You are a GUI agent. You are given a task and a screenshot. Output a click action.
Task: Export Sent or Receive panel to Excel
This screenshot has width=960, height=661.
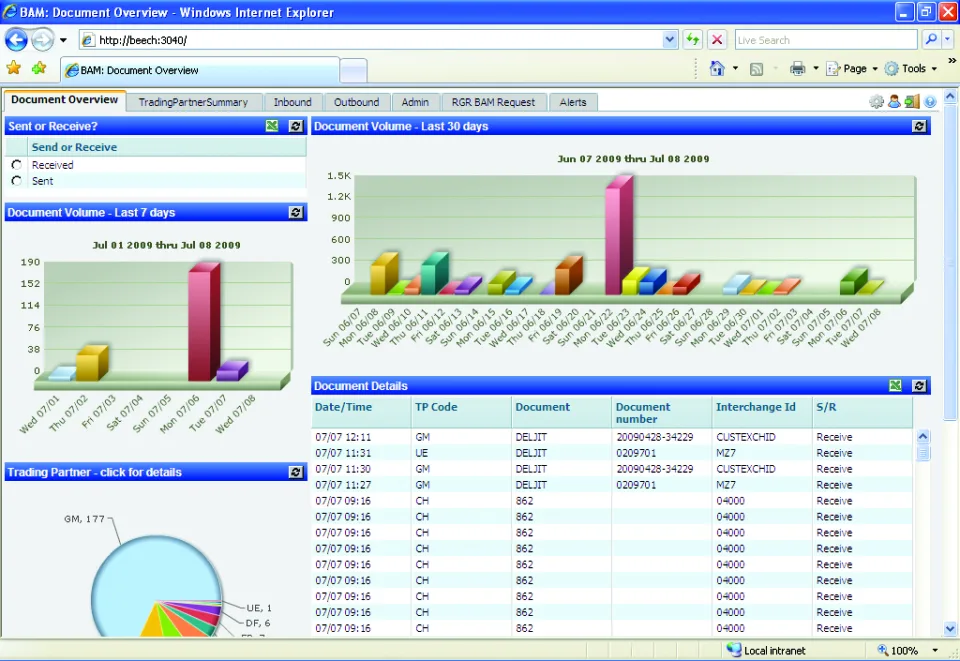tap(272, 126)
